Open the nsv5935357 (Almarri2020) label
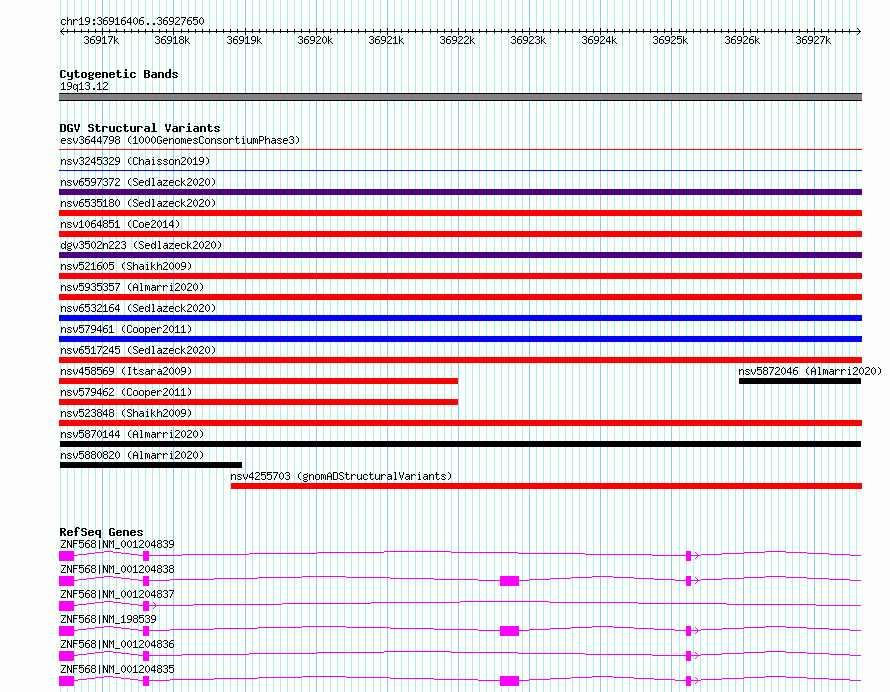Screen dimensions: 890x692 coord(132,287)
